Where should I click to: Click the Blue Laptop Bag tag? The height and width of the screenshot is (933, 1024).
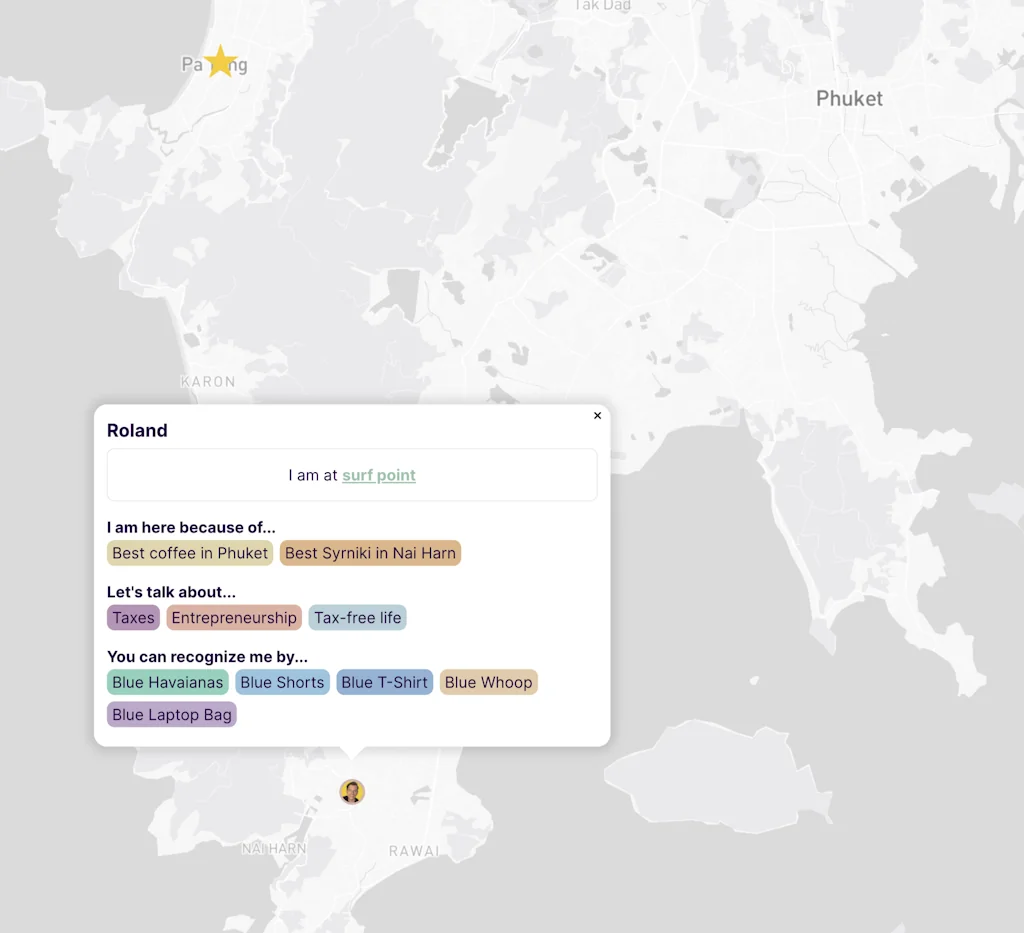pyautogui.click(x=172, y=715)
